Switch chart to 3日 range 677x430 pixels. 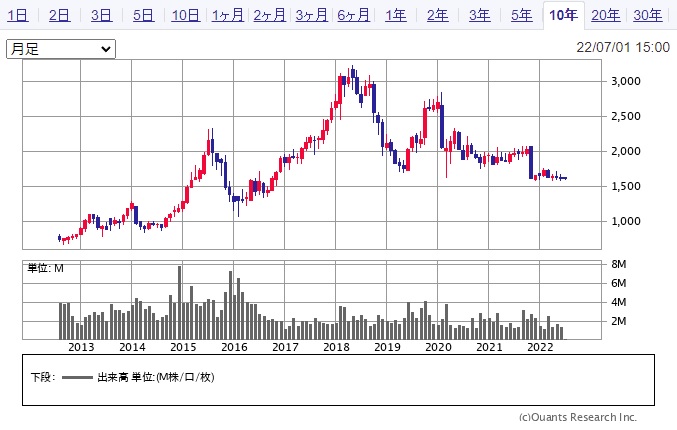[101, 16]
